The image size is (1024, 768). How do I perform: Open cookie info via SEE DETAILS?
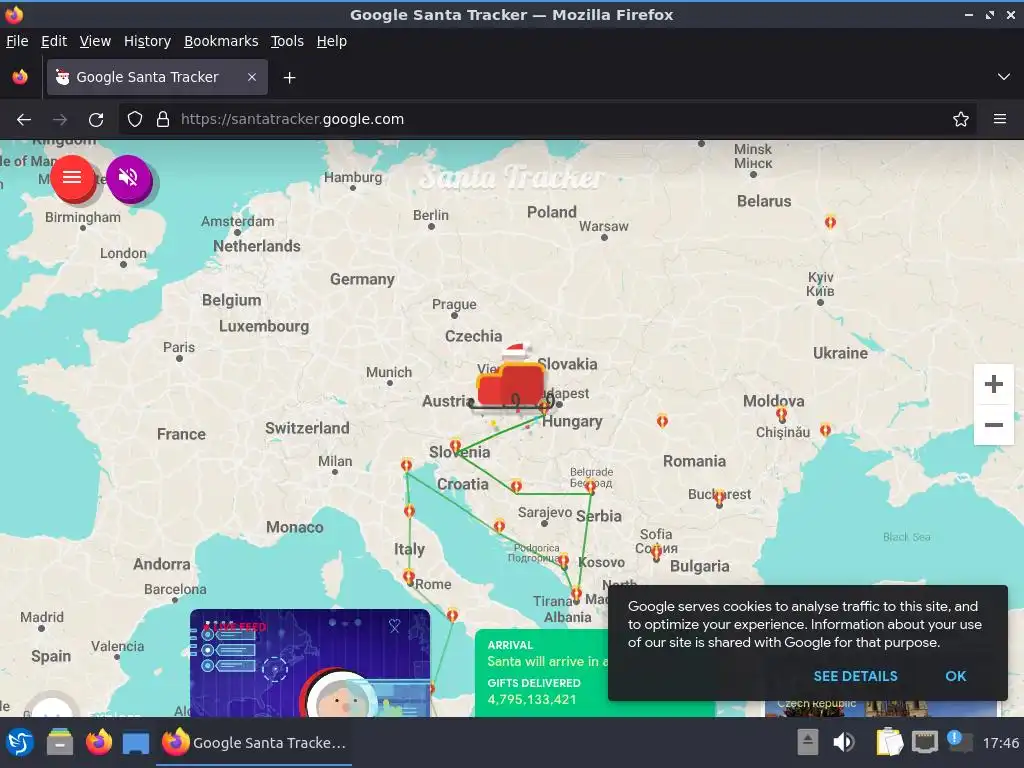click(855, 676)
